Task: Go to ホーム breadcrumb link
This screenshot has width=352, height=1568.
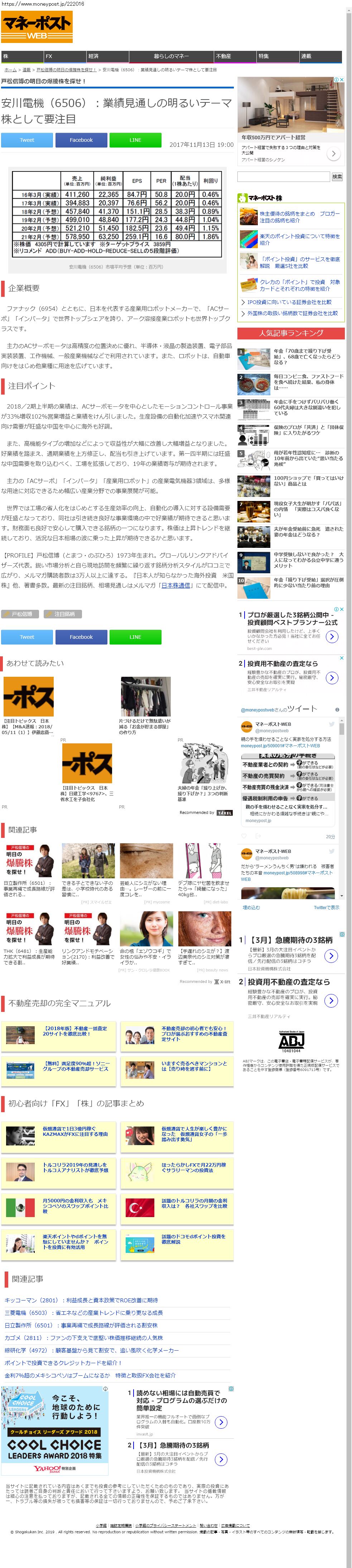Action: click(10, 70)
